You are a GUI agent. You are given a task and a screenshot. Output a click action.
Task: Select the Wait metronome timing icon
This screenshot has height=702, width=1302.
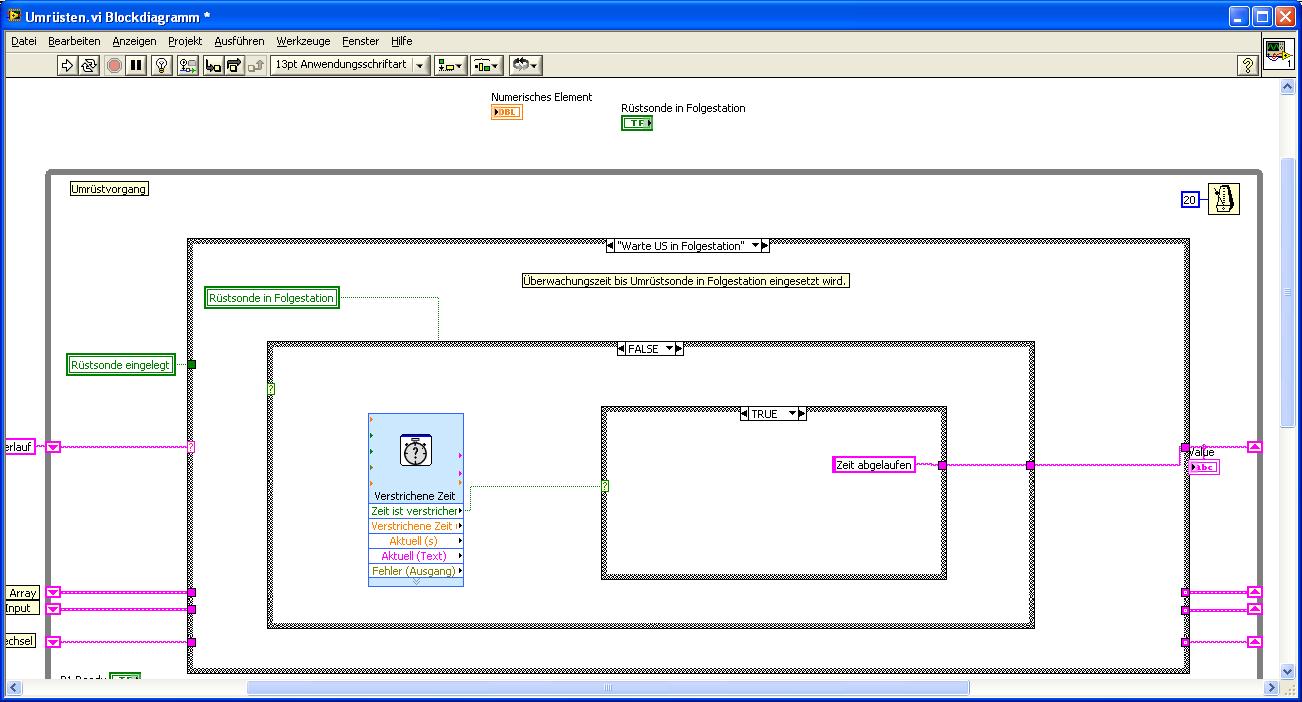pos(1224,199)
